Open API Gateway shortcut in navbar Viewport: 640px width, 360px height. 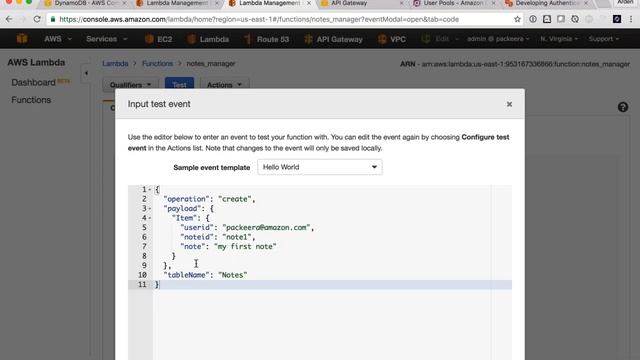333,39
